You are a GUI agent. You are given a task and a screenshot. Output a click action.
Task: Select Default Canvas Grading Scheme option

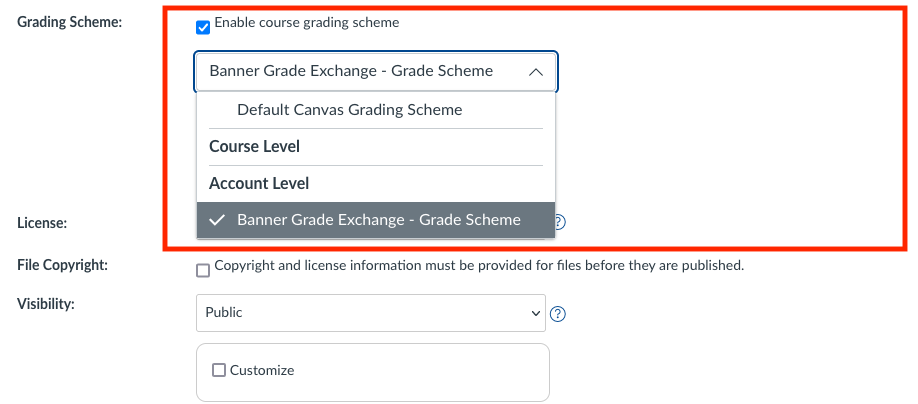pos(349,110)
